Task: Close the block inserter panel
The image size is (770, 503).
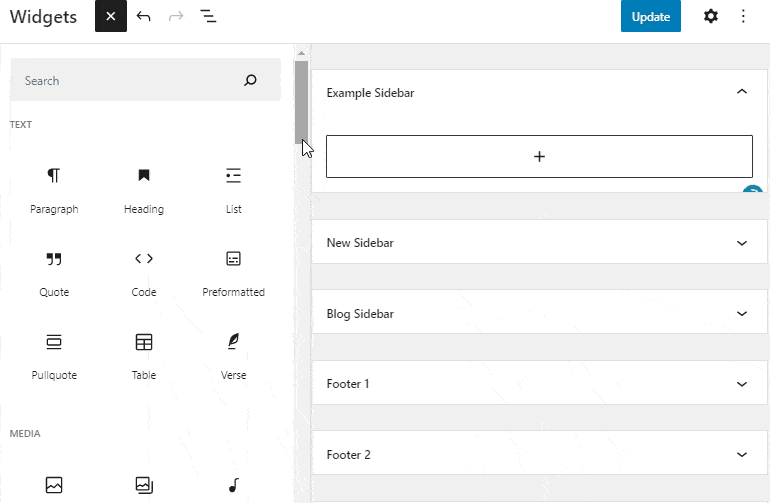Action: coord(110,16)
